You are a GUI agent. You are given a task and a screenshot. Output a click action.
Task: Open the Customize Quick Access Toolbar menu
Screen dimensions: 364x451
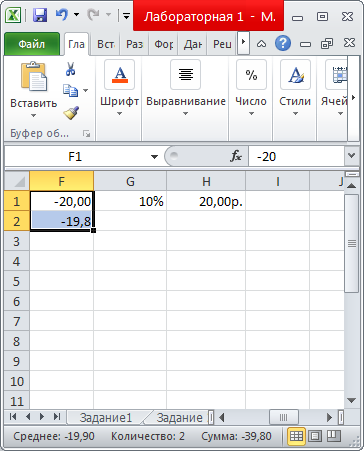(x=126, y=15)
